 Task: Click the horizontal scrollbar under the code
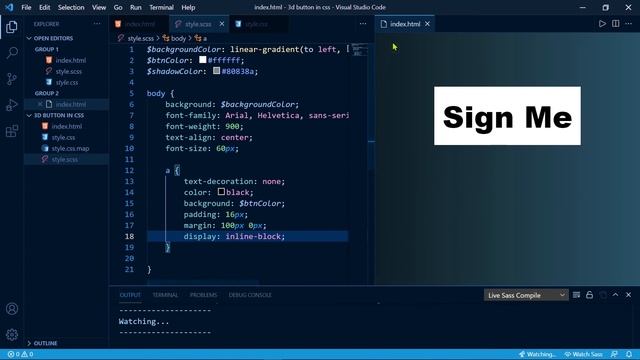pyautogui.click(x=203, y=282)
